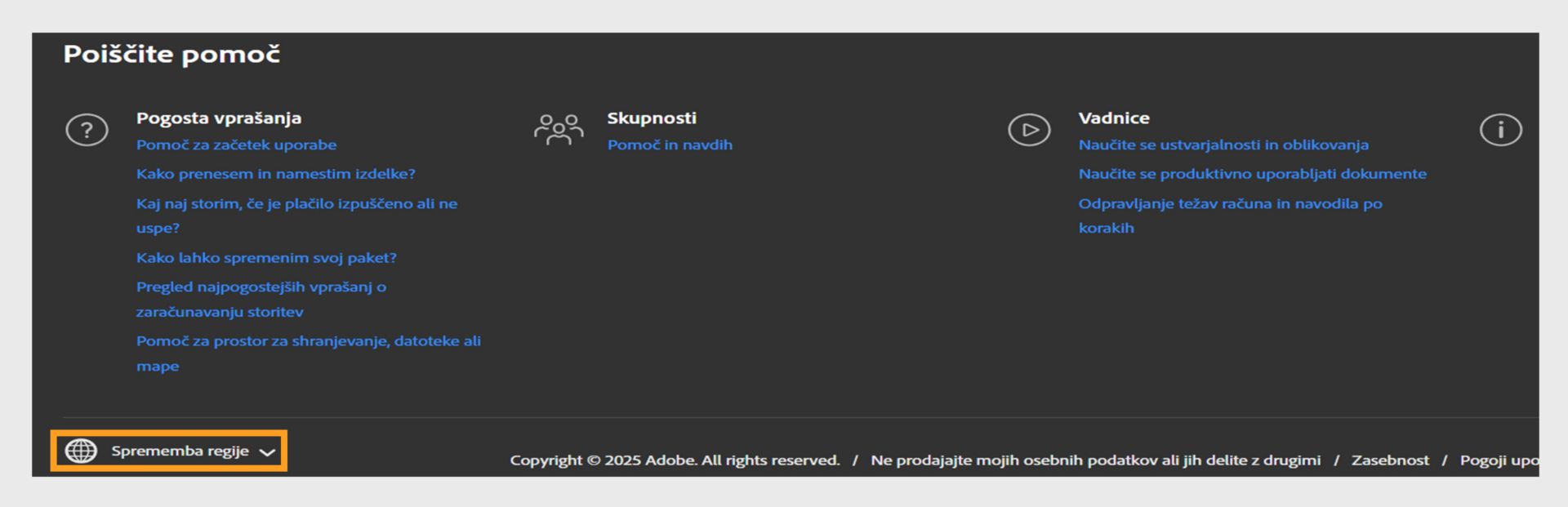The width and height of the screenshot is (1568, 507).
Task: Click Ne prodajajte mojih osebnih podatkov link
Action: coord(1095,460)
